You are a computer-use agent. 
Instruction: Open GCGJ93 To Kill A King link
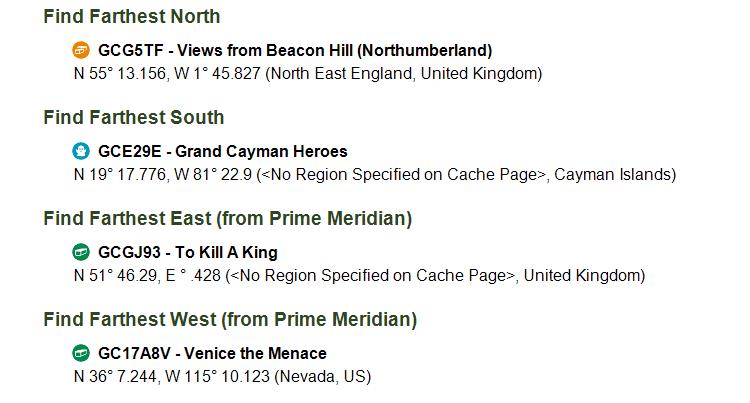[x=188, y=252]
